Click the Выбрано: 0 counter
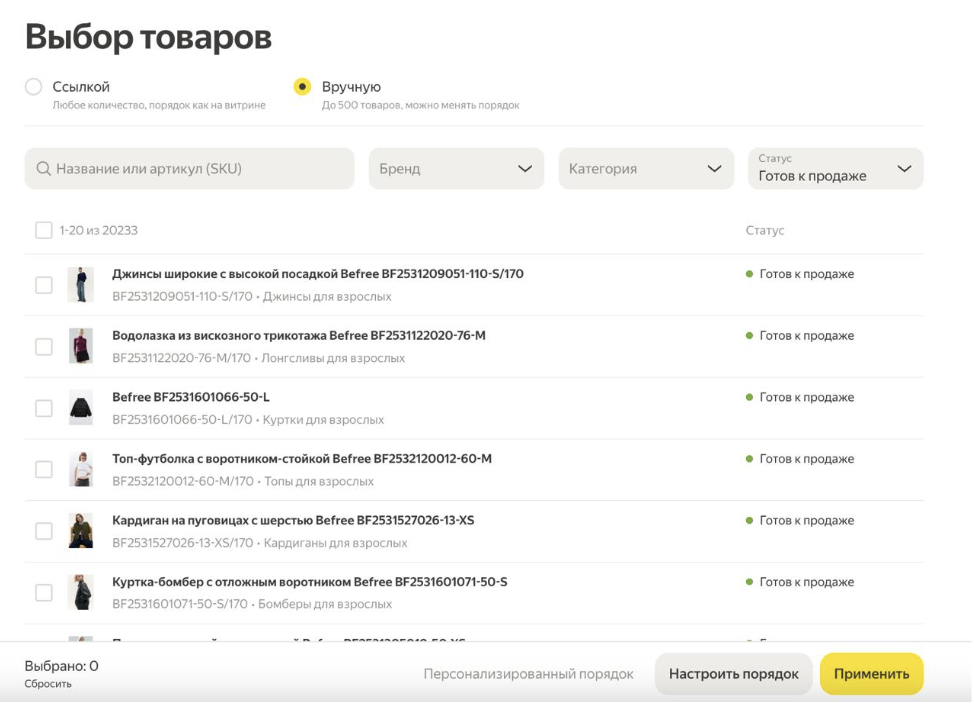The height and width of the screenshot is (710, 974). [x=61, y=666]
